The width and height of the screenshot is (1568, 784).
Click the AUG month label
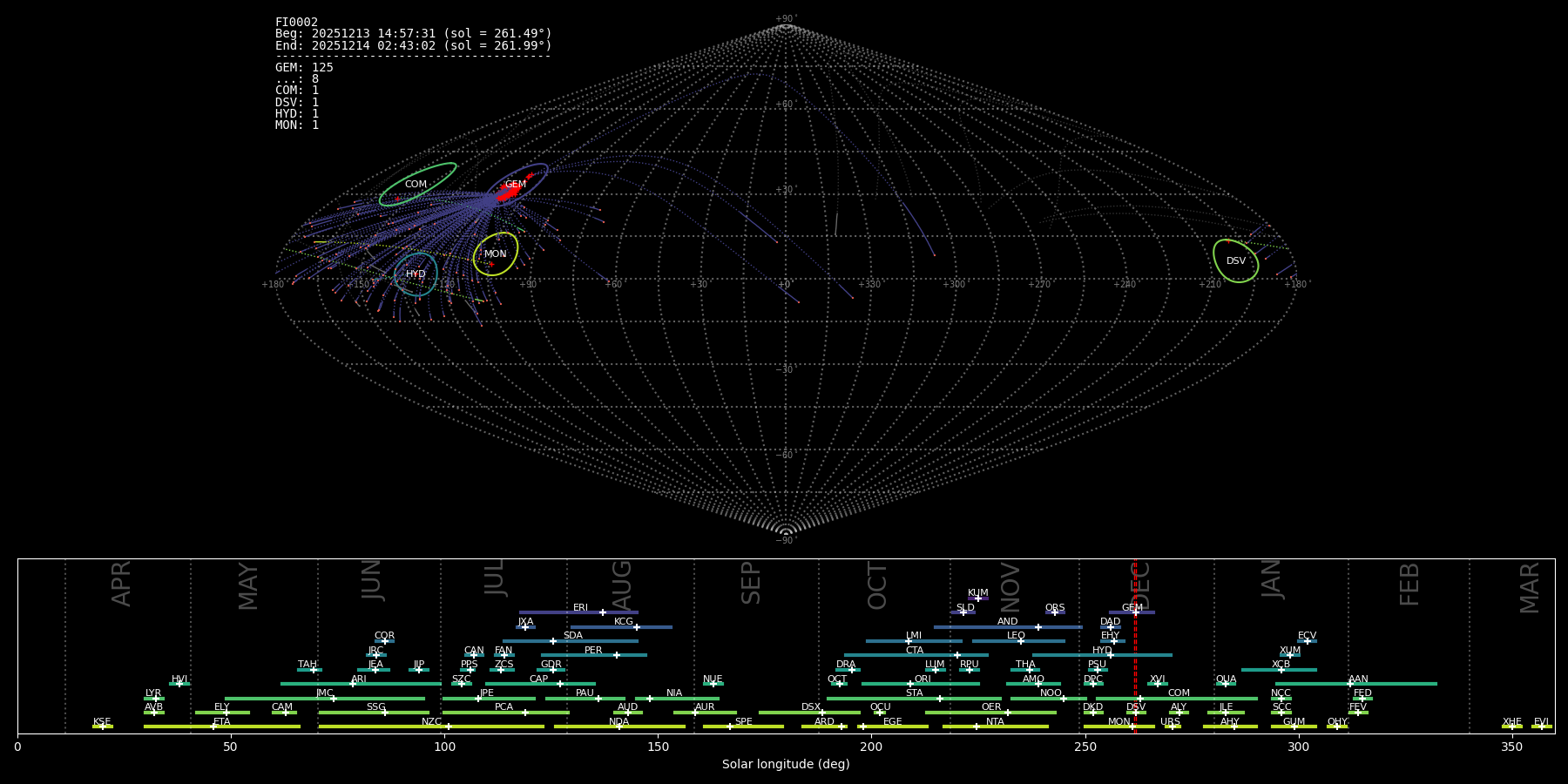click(622, 586)
